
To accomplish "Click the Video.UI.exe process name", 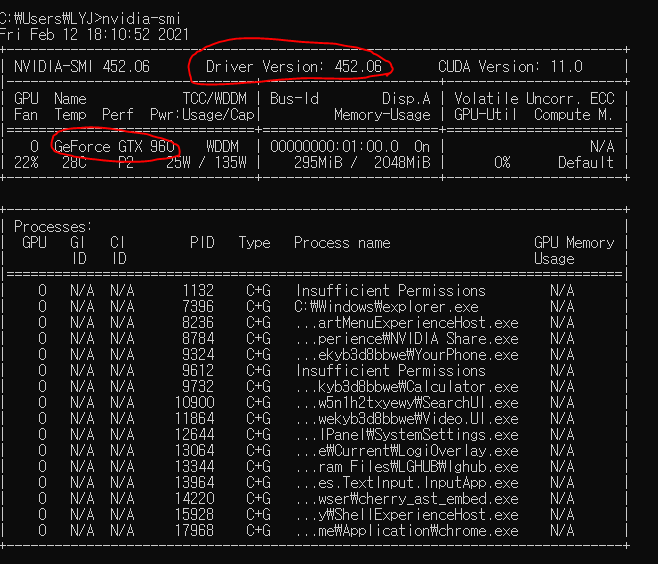I will click(406, 419).
